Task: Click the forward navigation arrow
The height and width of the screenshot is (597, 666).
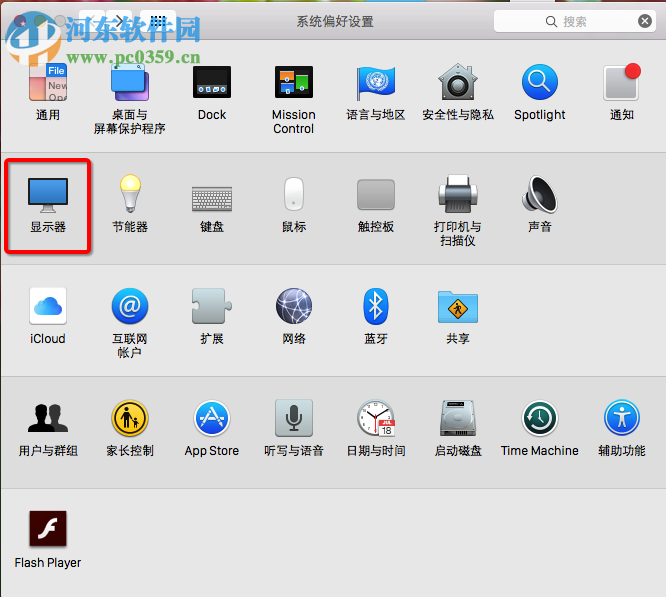Action: pyautogui.click(x=120, y=21)
